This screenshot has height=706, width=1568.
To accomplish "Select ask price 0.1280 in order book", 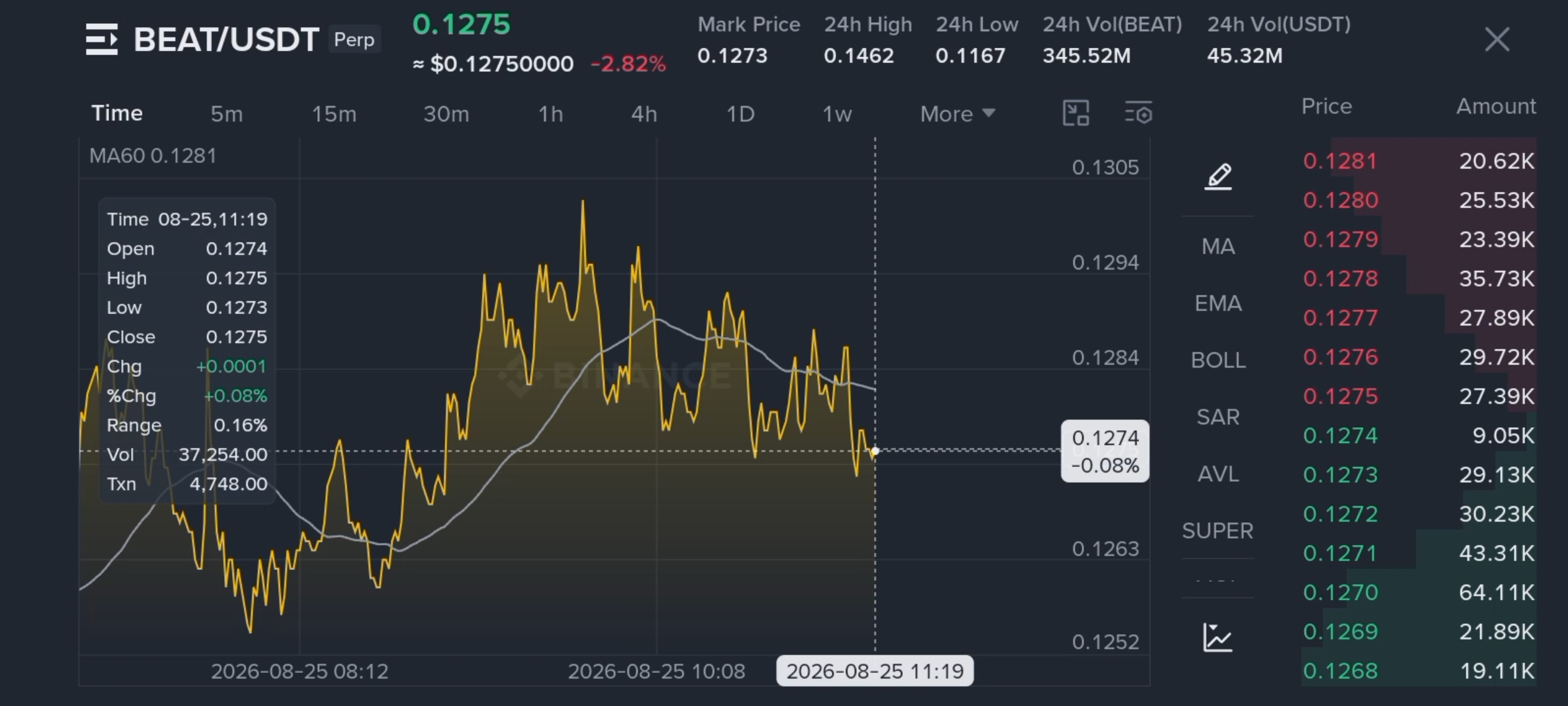I will click(1340, 200).
